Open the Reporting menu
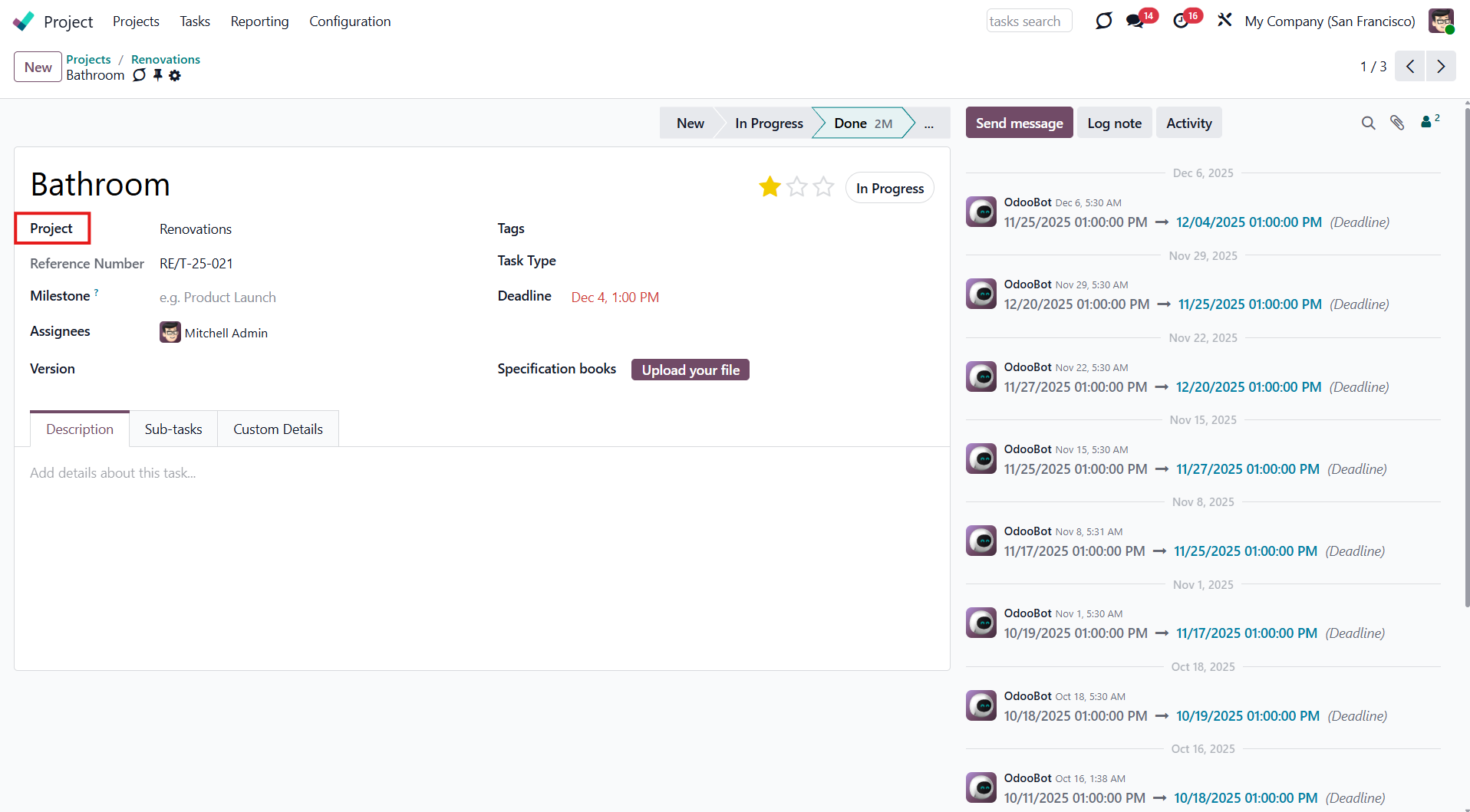 coord(259,21)
